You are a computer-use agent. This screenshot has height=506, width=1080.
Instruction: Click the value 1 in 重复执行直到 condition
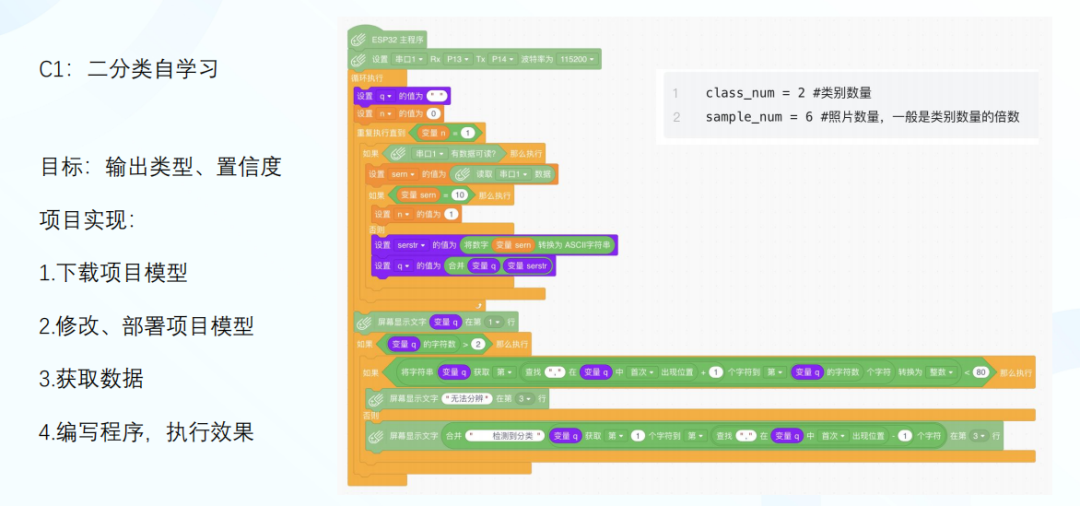click(467, 133)
